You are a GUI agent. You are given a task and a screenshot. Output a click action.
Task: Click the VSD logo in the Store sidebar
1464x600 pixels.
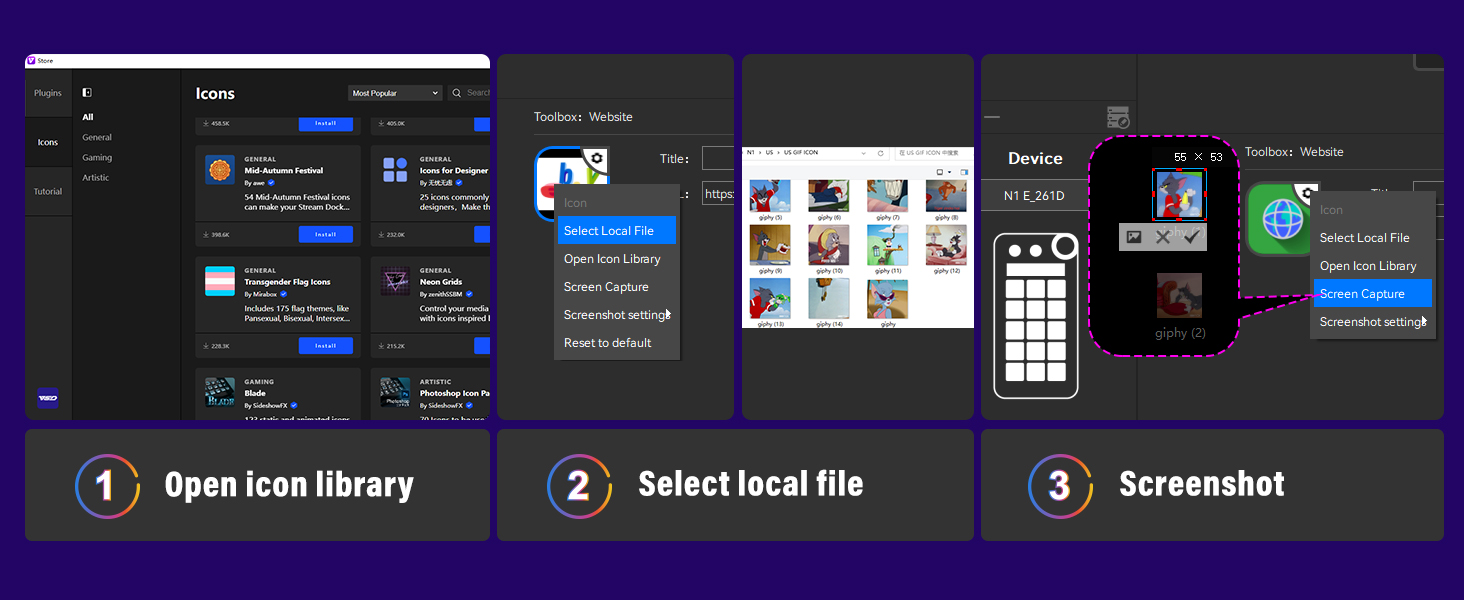48,397
